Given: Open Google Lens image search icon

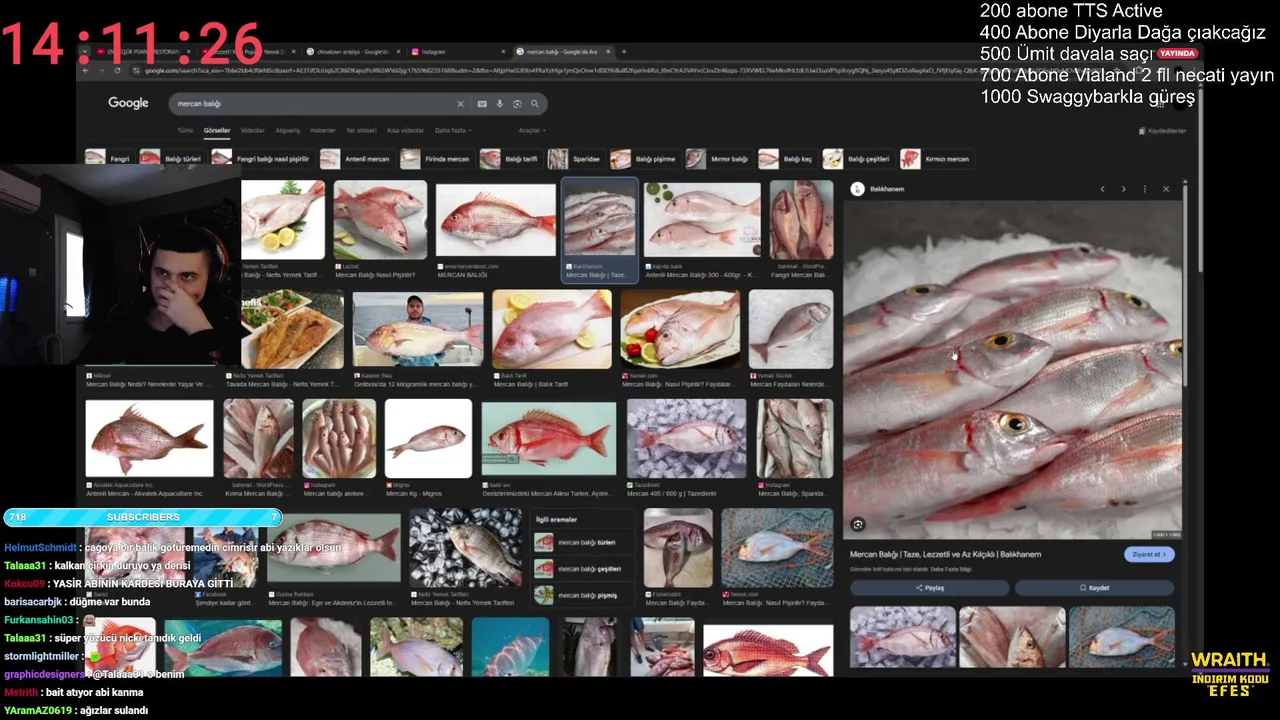Looking at the screenshot, I should 517,104.
